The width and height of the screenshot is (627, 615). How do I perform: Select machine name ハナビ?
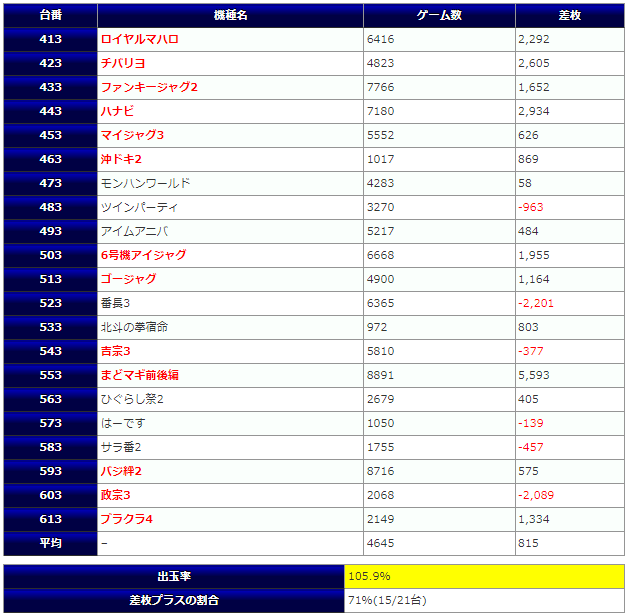pyautogui.click(x=117, y=111)
